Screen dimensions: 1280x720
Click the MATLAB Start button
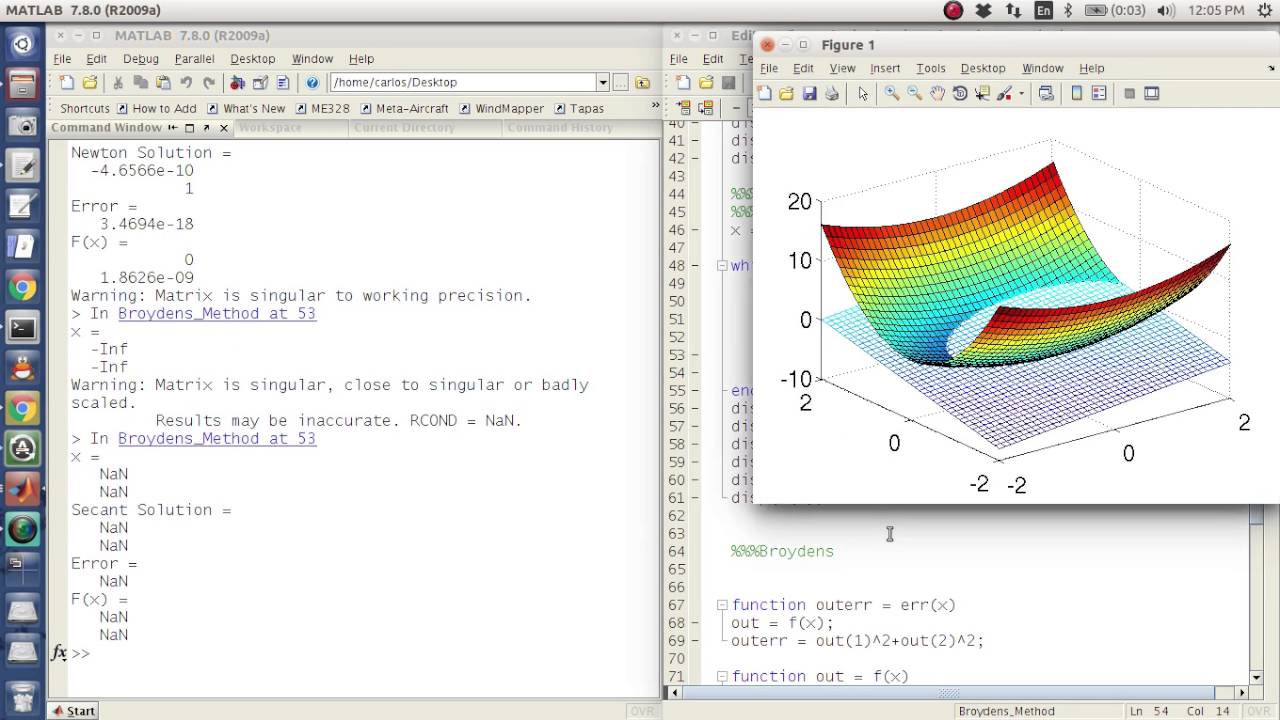click(x=73, y=711)
